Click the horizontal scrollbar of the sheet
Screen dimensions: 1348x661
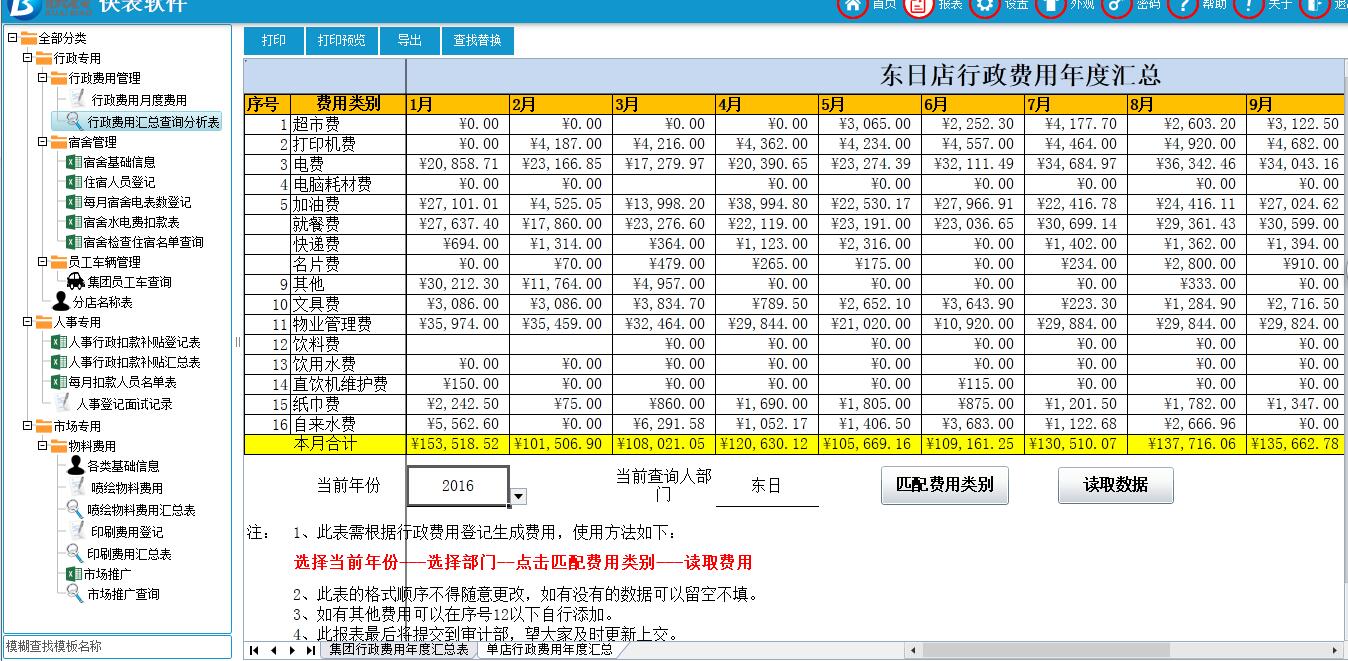tap(1045, 650)
